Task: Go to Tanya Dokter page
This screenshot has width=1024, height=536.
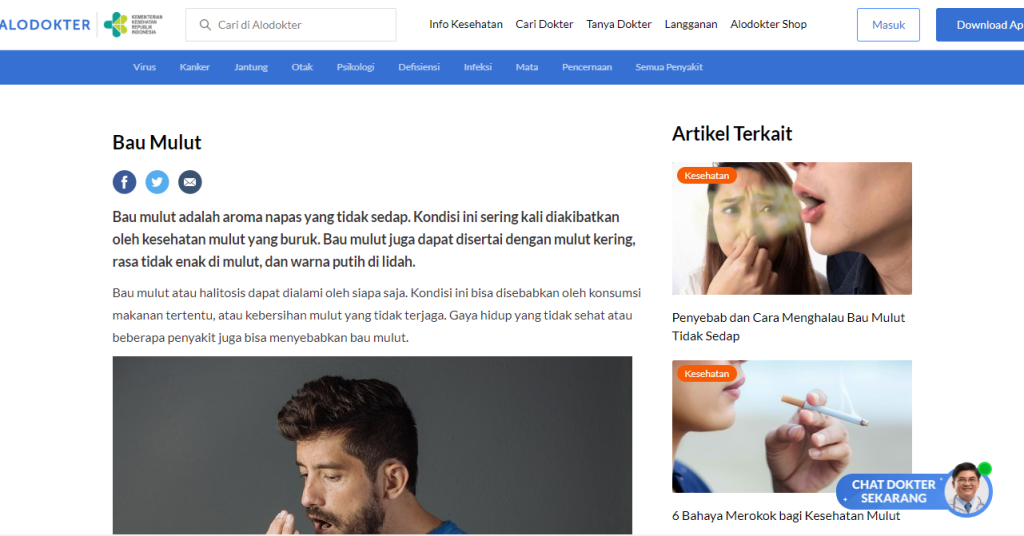Action: (618, 24)
